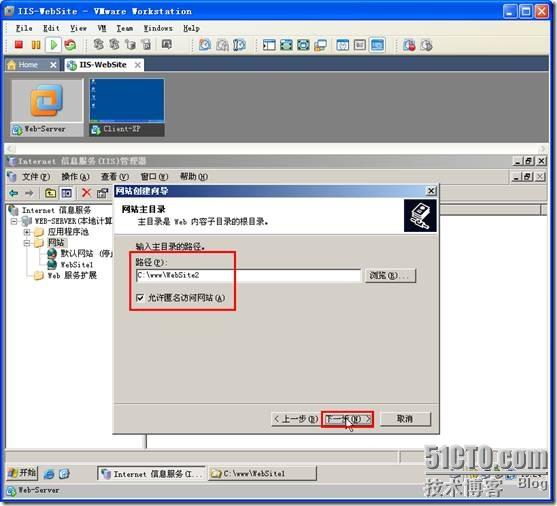Click the 开始 Start button
557x506 pixels.
click(x=22, y=473)
